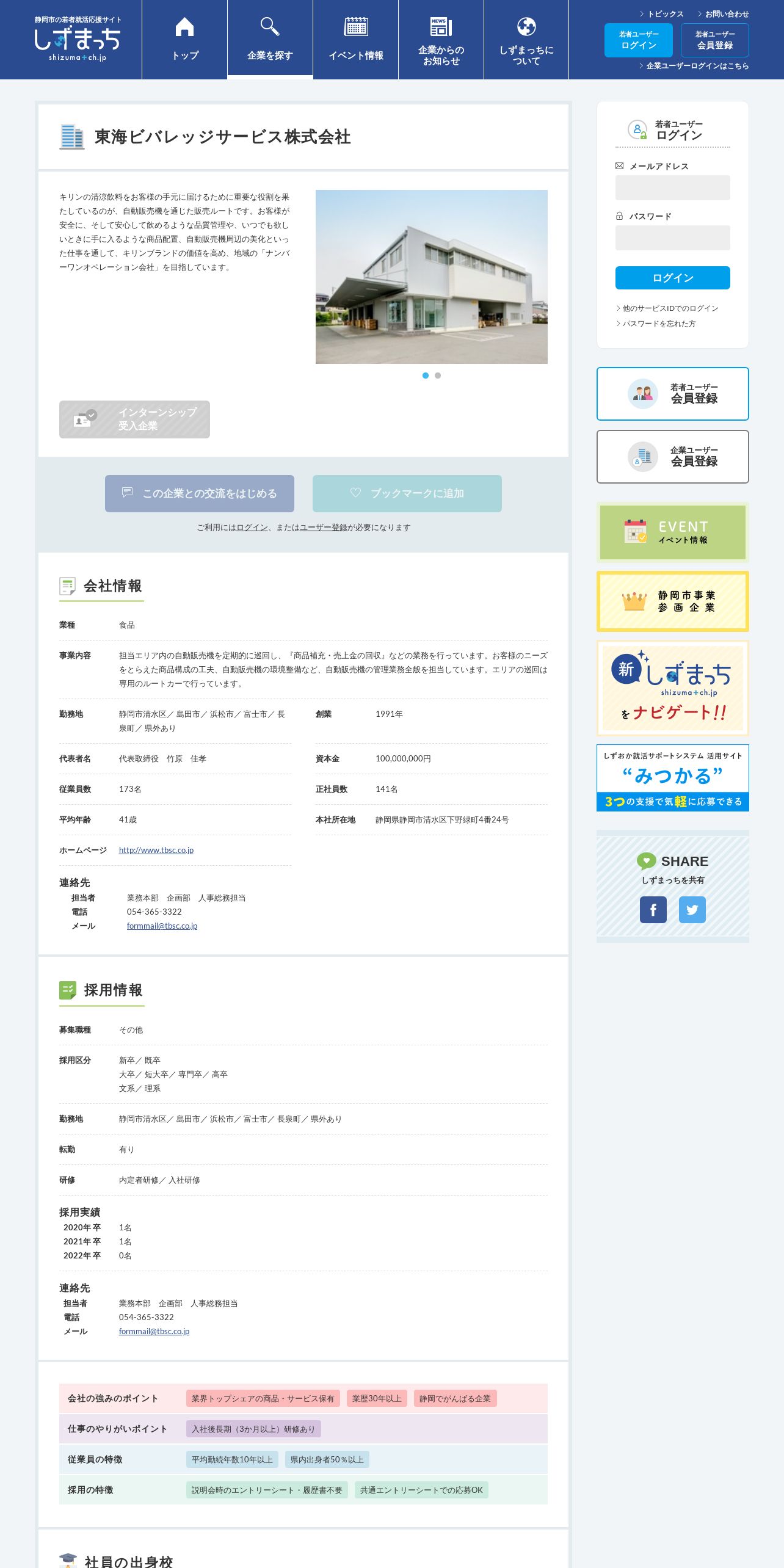Click the 採用情報 section green note icon
This screenshot has height=1568, width=784.
[x=68, y=990]
